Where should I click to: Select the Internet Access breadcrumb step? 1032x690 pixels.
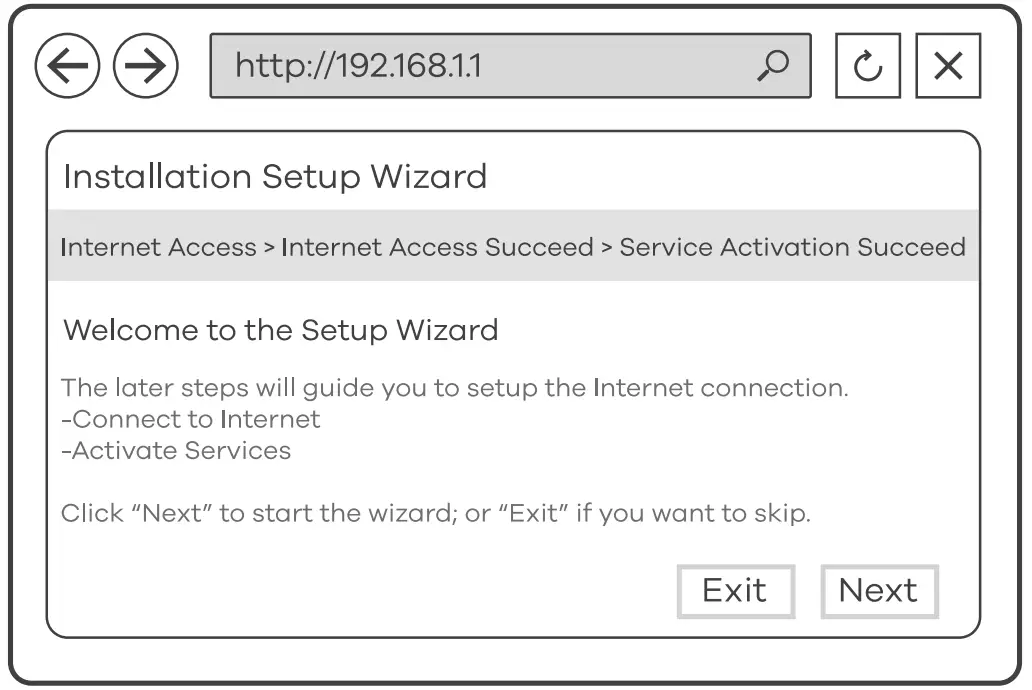pos(157,247)
